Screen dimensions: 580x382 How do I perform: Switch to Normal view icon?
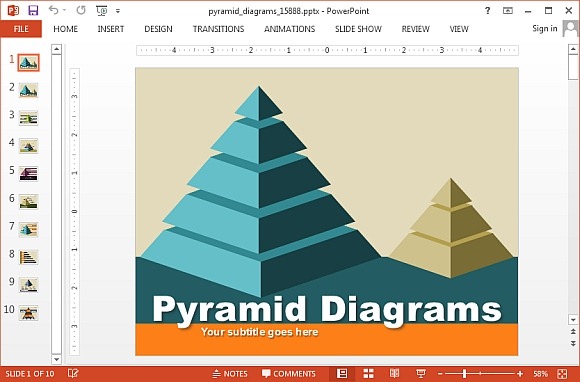point(342,373)
